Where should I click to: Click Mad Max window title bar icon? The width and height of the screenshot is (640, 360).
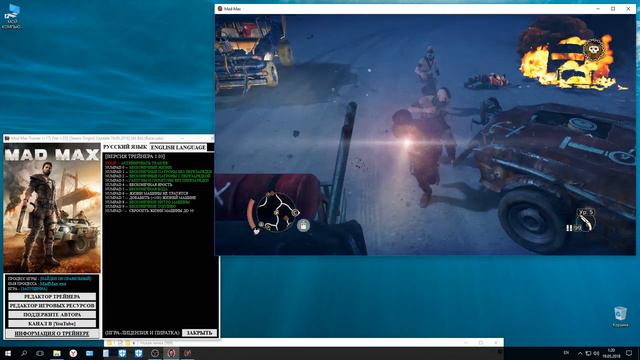coord(220,9)
